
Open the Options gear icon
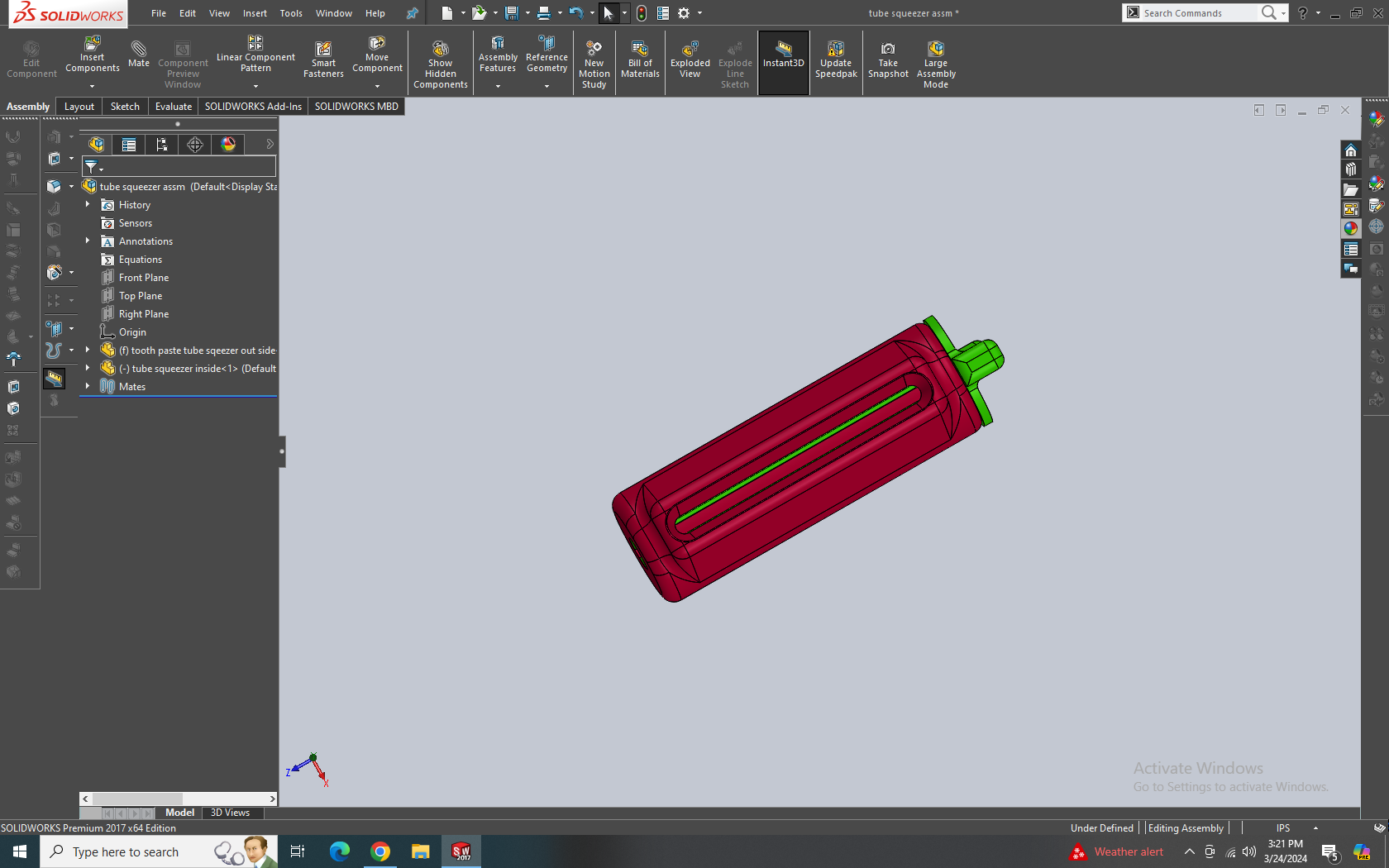[684, 13]
